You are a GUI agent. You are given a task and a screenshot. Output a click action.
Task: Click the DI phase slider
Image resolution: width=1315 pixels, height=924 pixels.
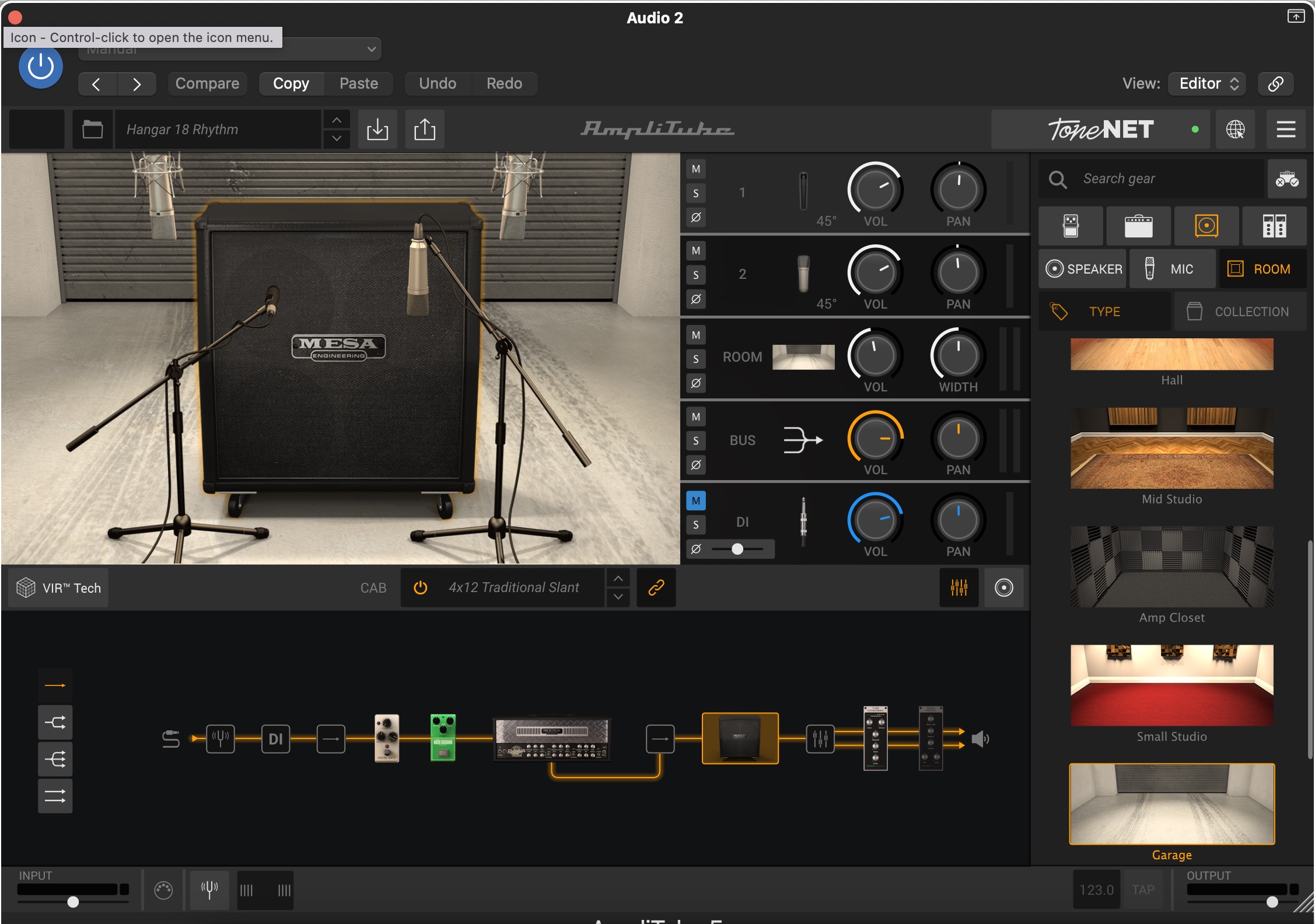coord(737,549)
